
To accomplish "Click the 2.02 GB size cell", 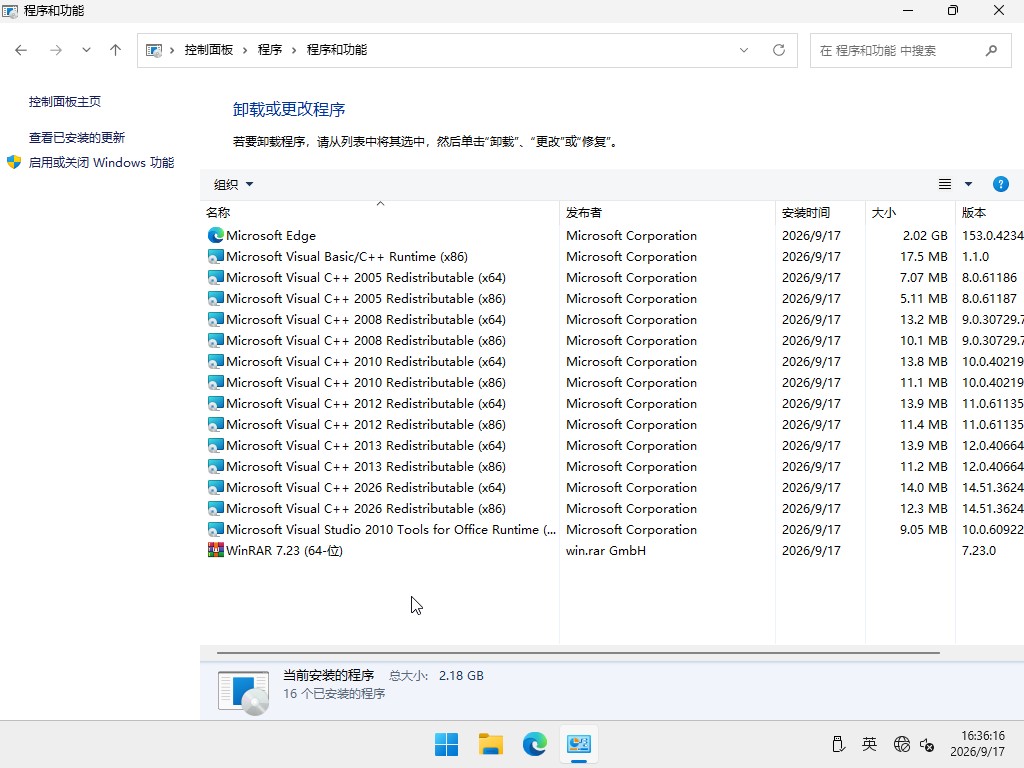I will coord(925,235).
